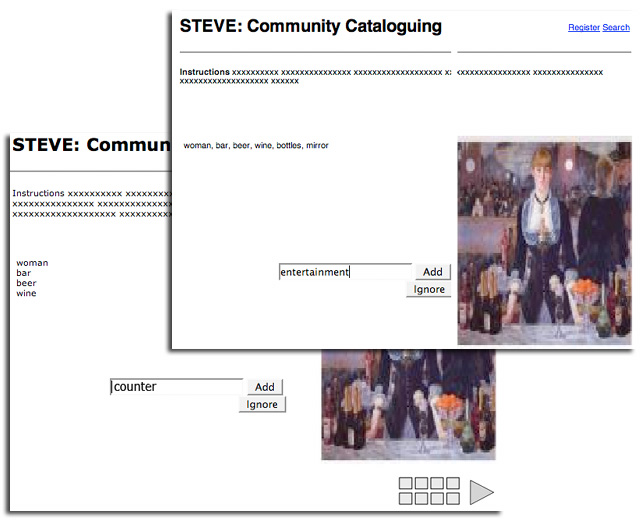Viewport: 640px width, 521px height.
Task: Select the 'beer' tag in back window list
Action: pos(27,283)
